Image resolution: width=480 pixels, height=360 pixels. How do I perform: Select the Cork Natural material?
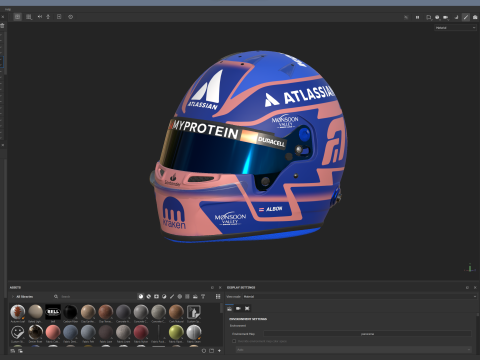176,312
